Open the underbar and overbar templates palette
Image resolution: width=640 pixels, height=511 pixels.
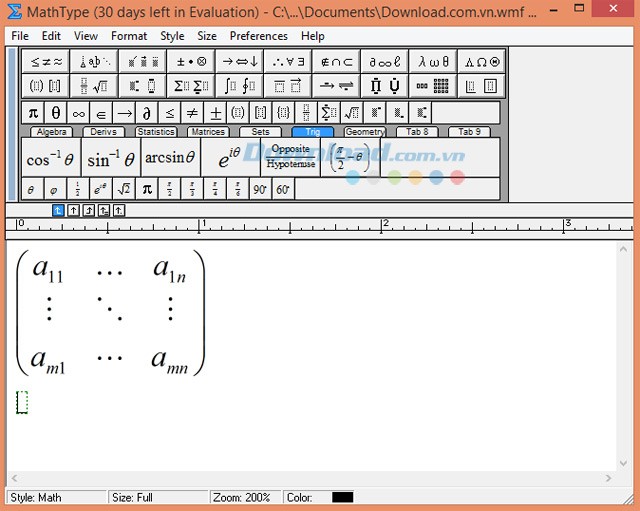[x=288, y=86]
